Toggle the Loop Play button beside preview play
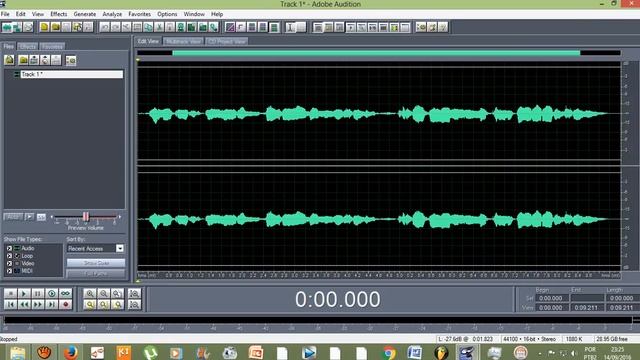The width and height of the screenshot is (640, 360). (x=41, y=217)
